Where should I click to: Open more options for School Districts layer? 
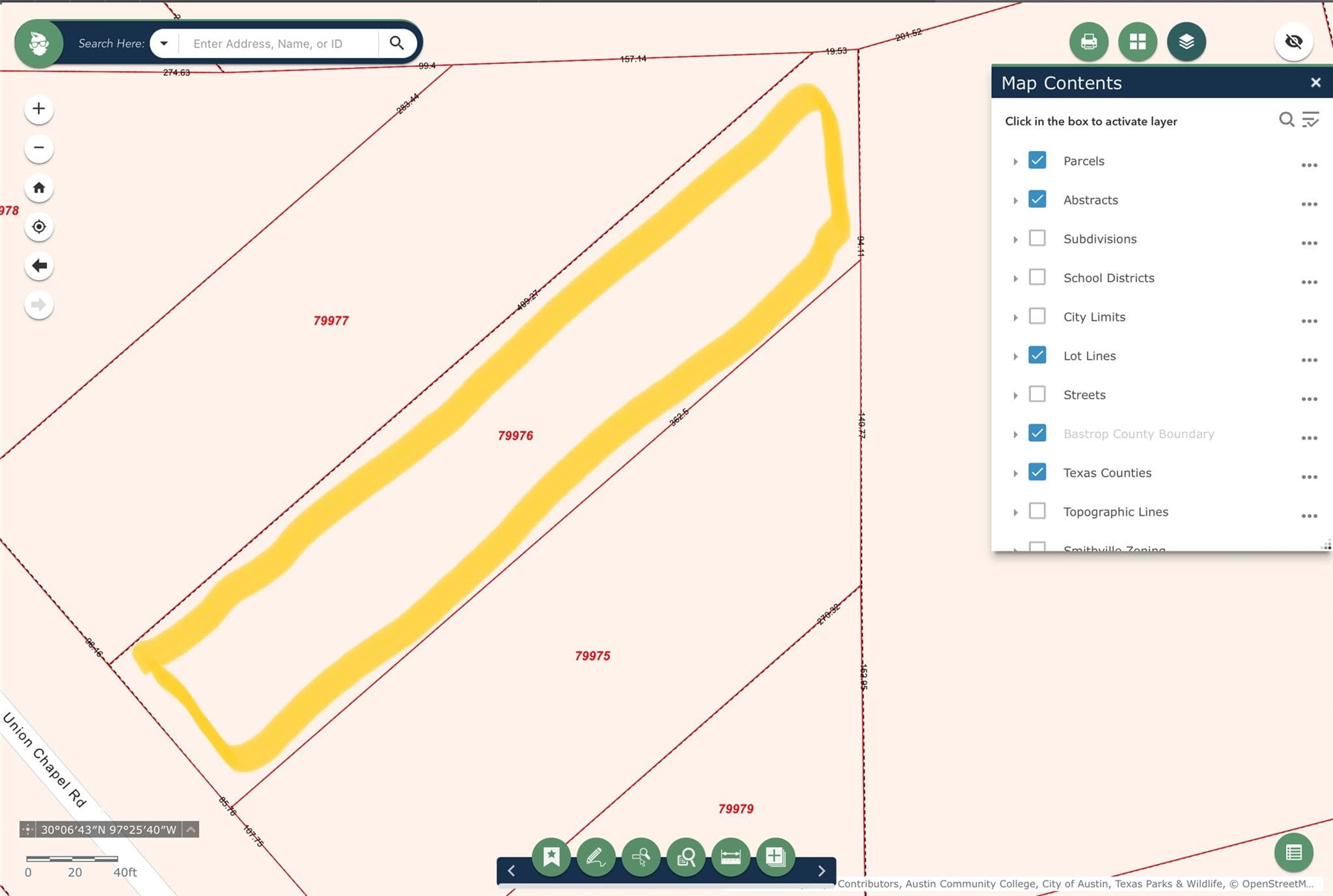click(x=1310, y=282)
